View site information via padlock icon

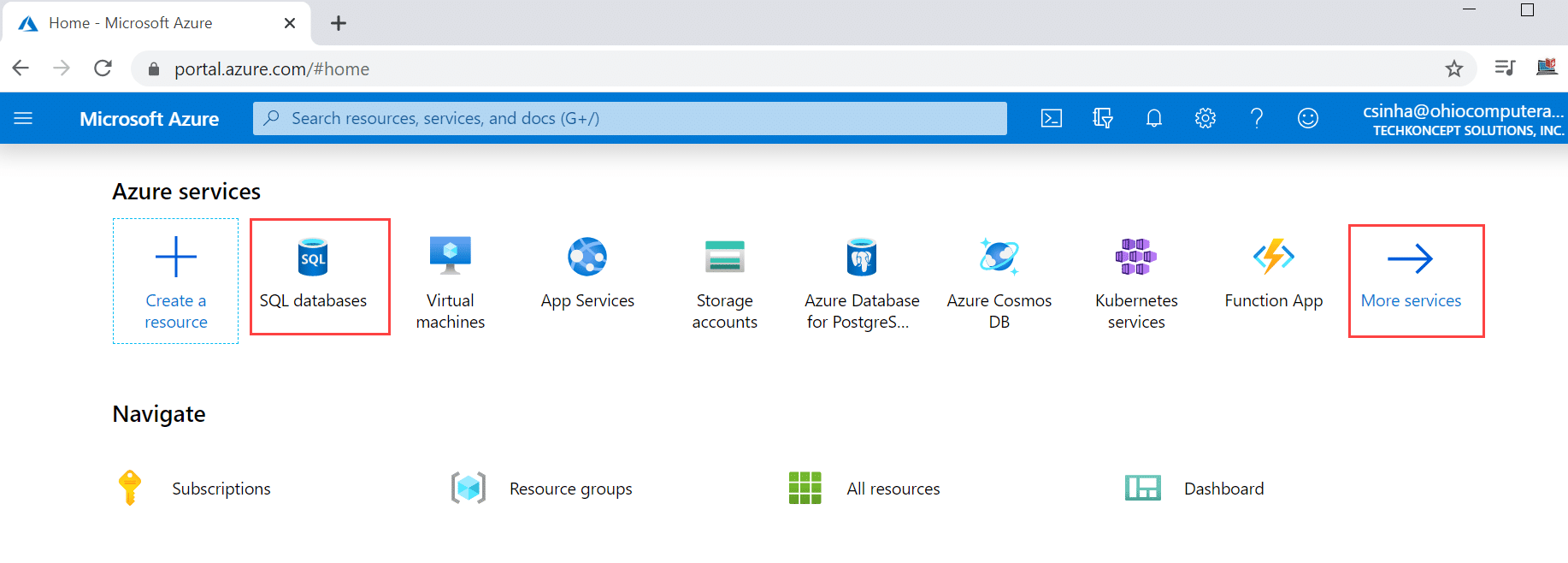click(154, 69)
